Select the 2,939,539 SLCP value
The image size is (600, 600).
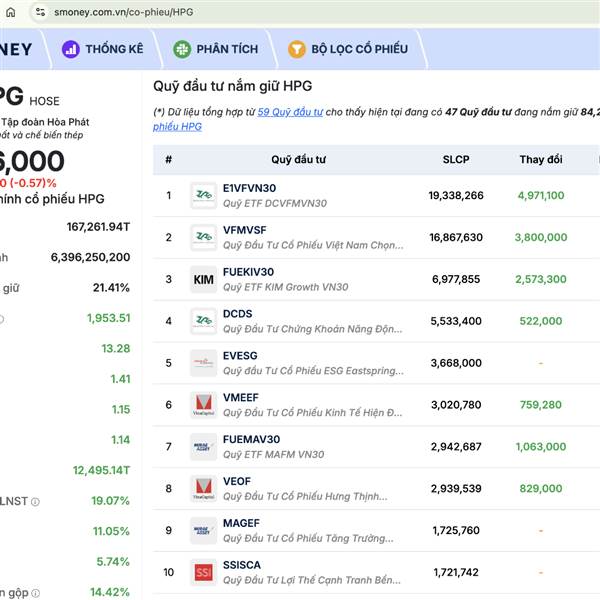click(456, 489)
